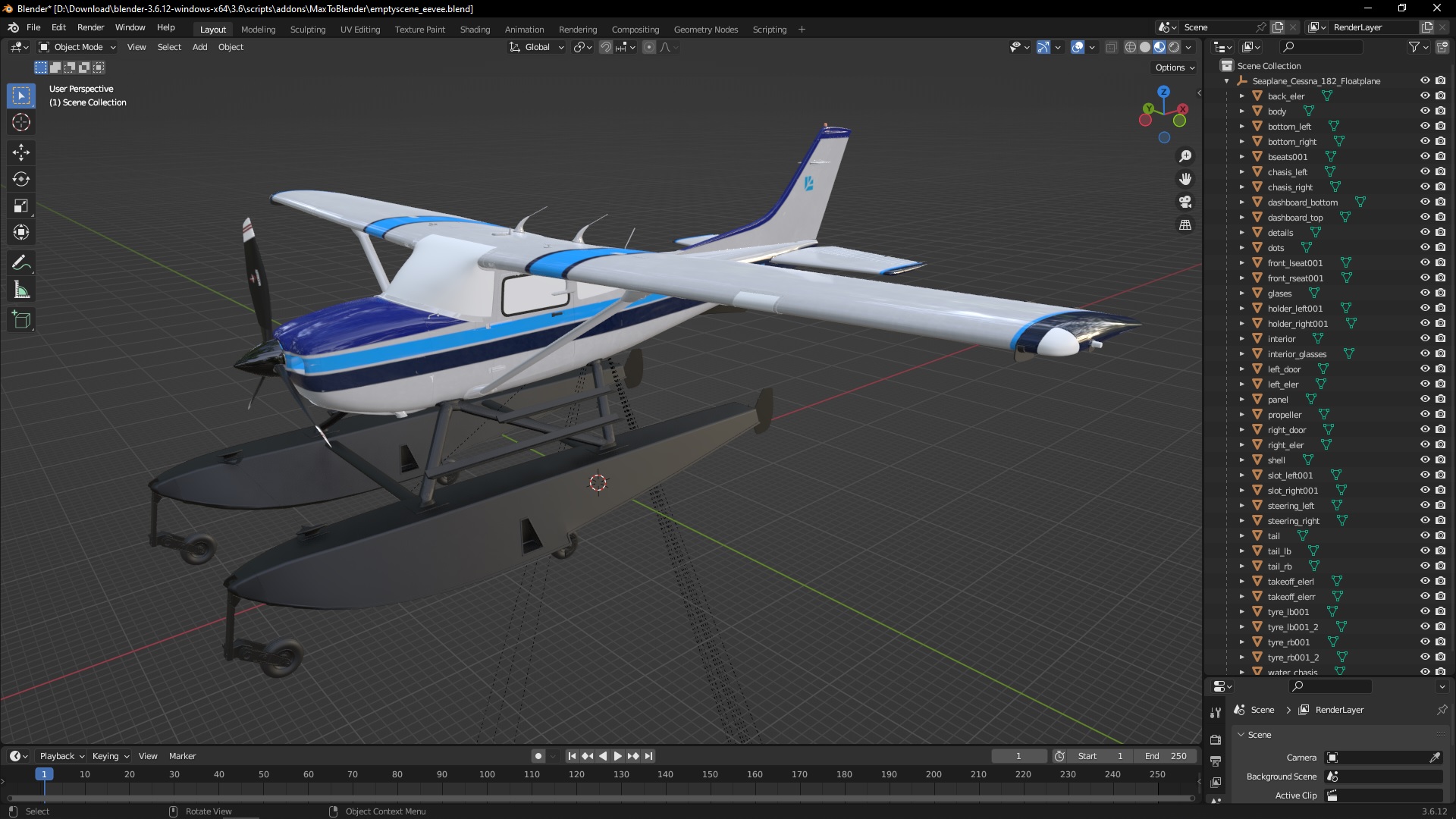Play animation in reverse
This screenshot has height=819, width=1456.
(x=602, y=756)
